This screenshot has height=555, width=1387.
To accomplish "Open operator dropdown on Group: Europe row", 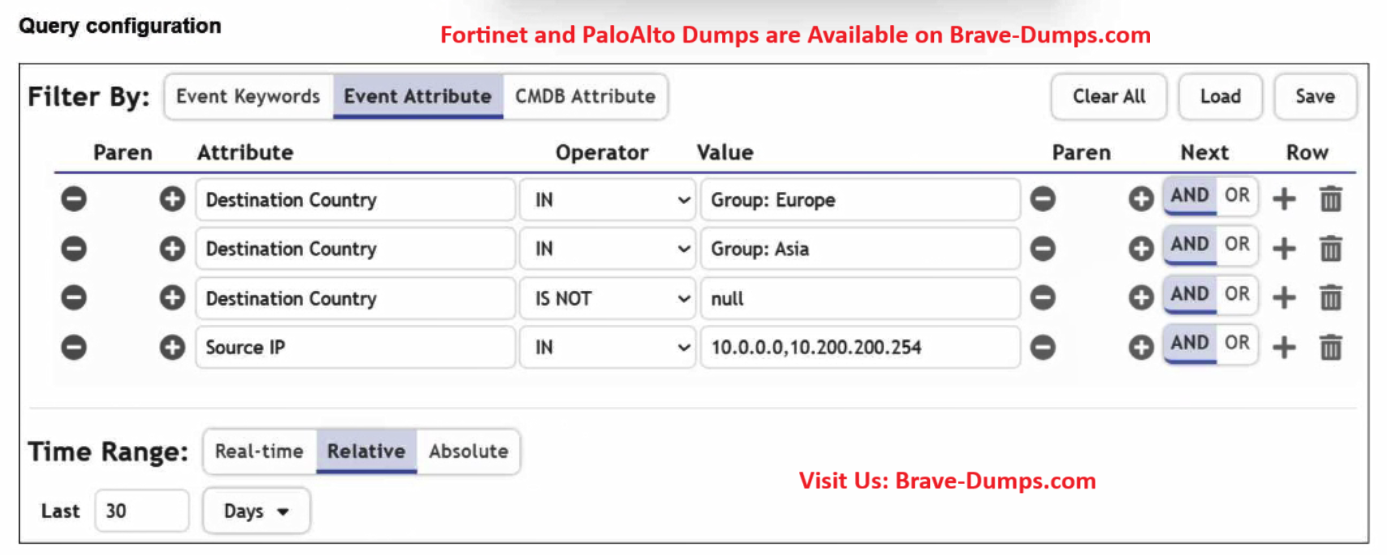I will (606, 200).
